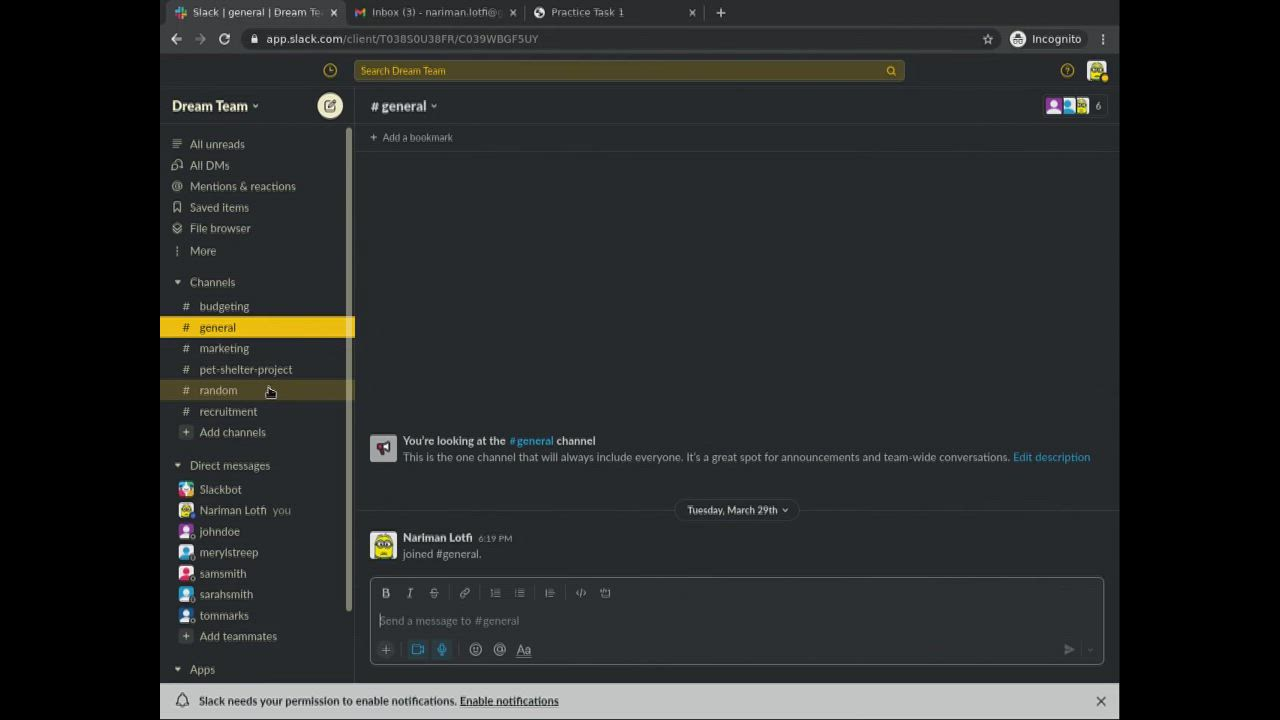The width and height of the screenshot is (1280, 720).
Task: Open the Tuesday, March 29th date dropdown
Action: pyautogui.click(x=738, y=510)
